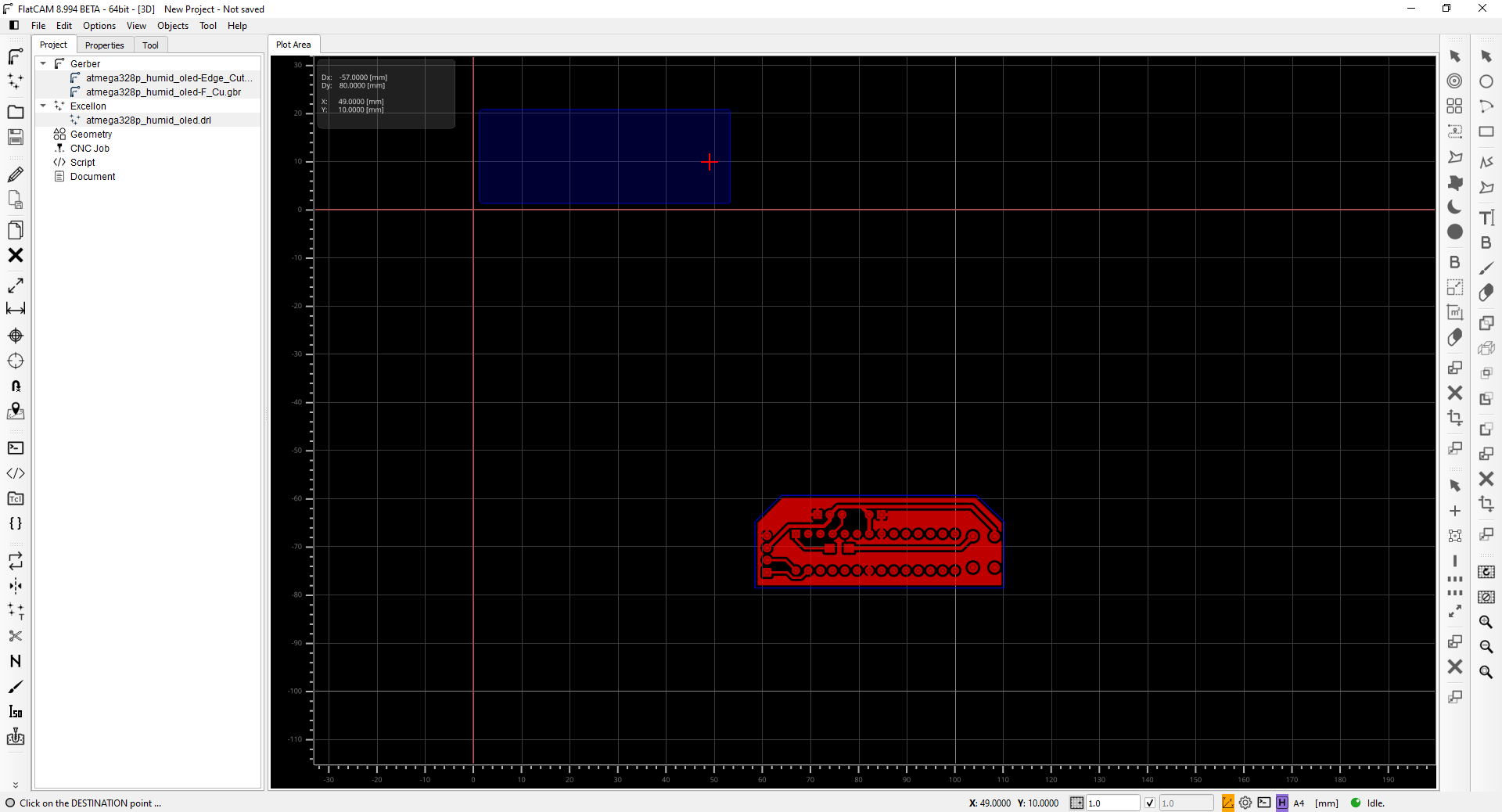Viewport: 1502px width, 812px height.
Task: Switch to the Tool tab
Action: click(150, 45)
